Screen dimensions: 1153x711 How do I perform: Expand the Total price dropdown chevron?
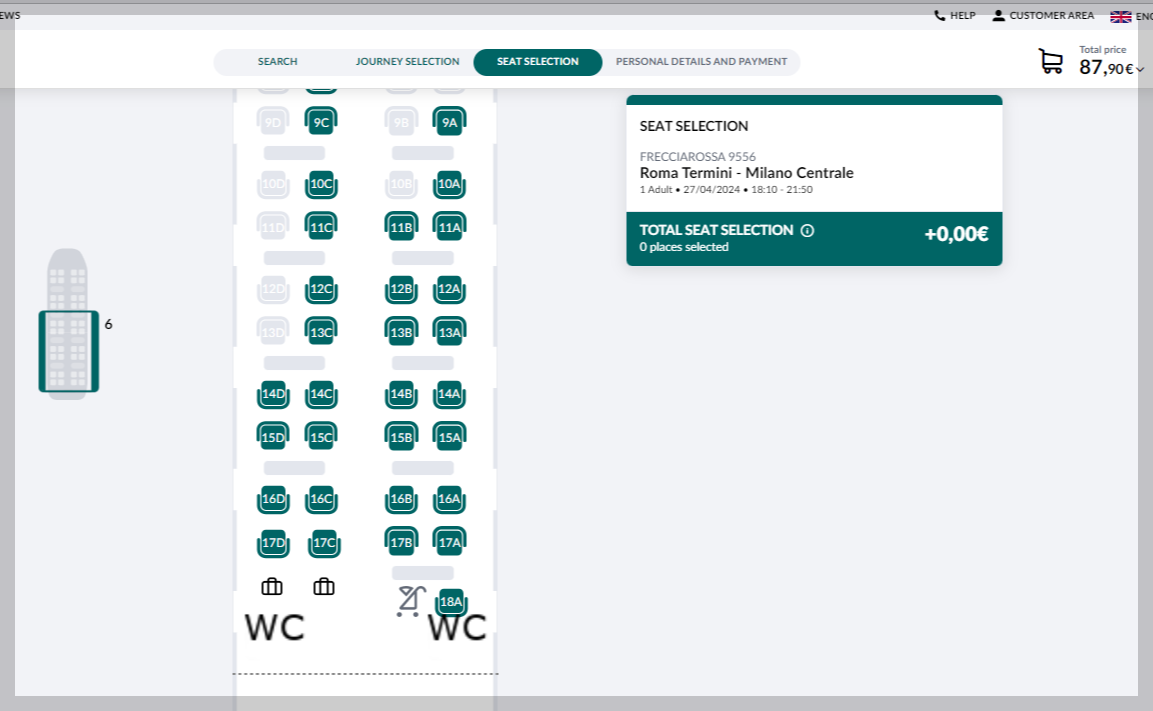click(x=1140, y=70)
